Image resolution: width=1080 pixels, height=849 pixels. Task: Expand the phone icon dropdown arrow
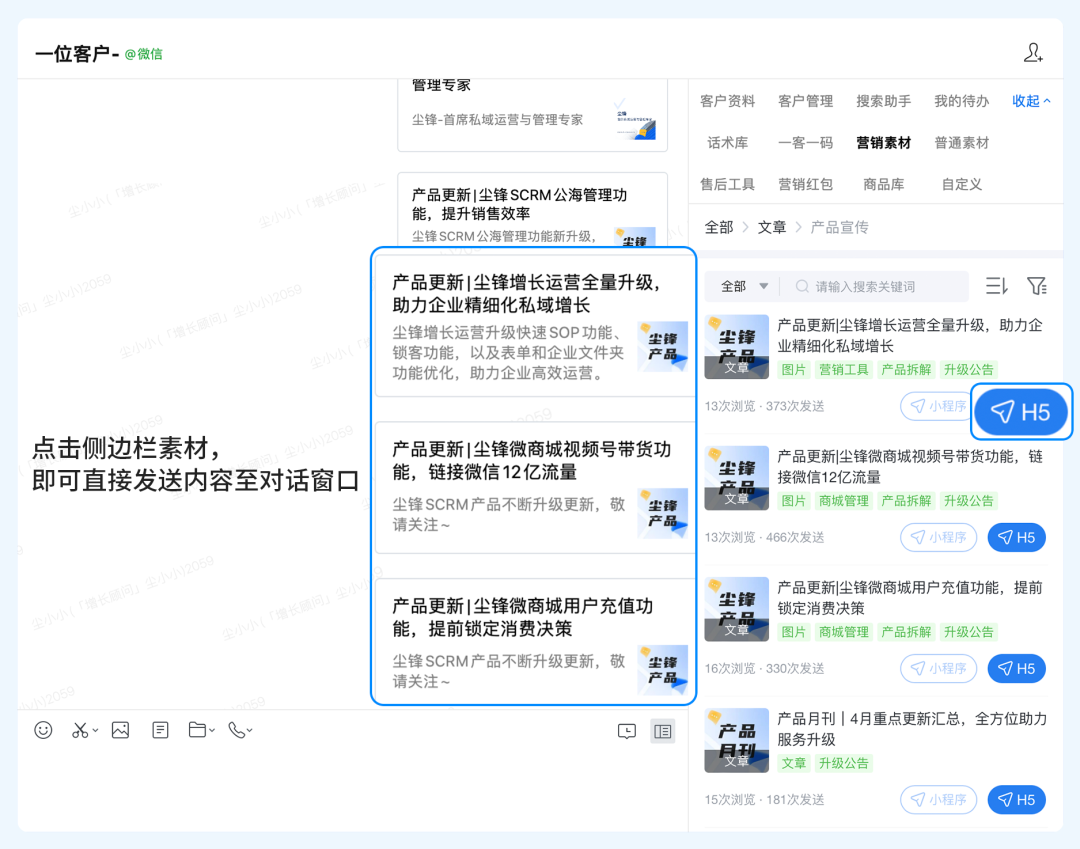pyautogui.click(x=249, y=731)
